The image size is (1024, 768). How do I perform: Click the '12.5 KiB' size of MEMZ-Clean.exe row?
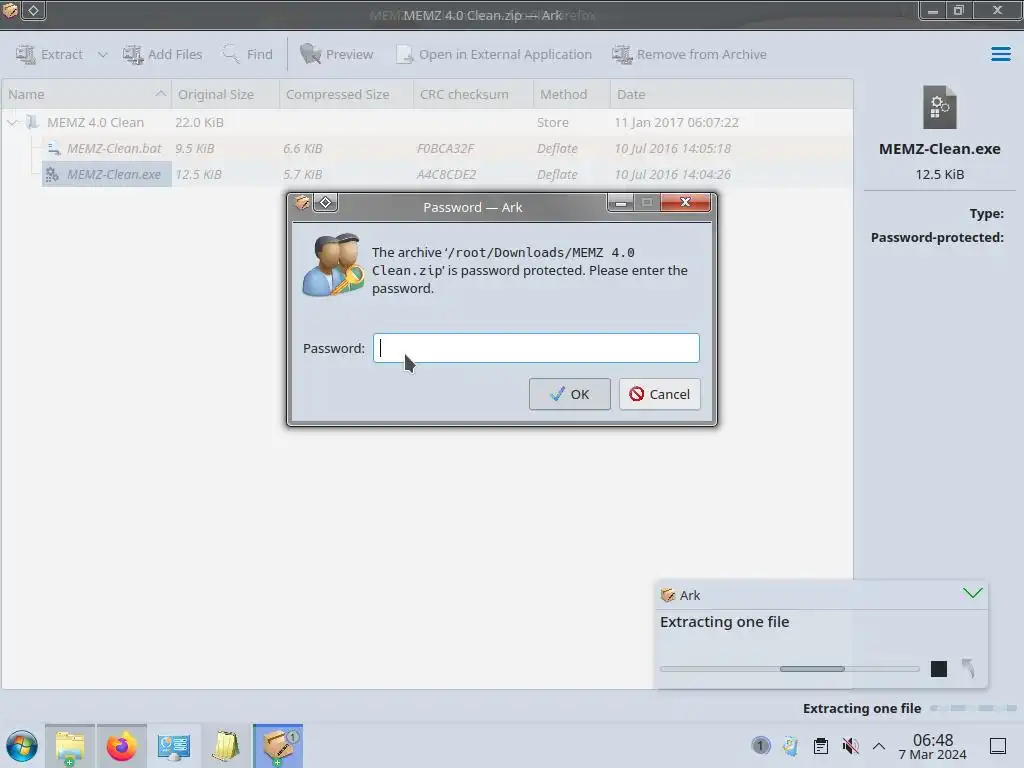pyautogui.click(x=199, y=174)
